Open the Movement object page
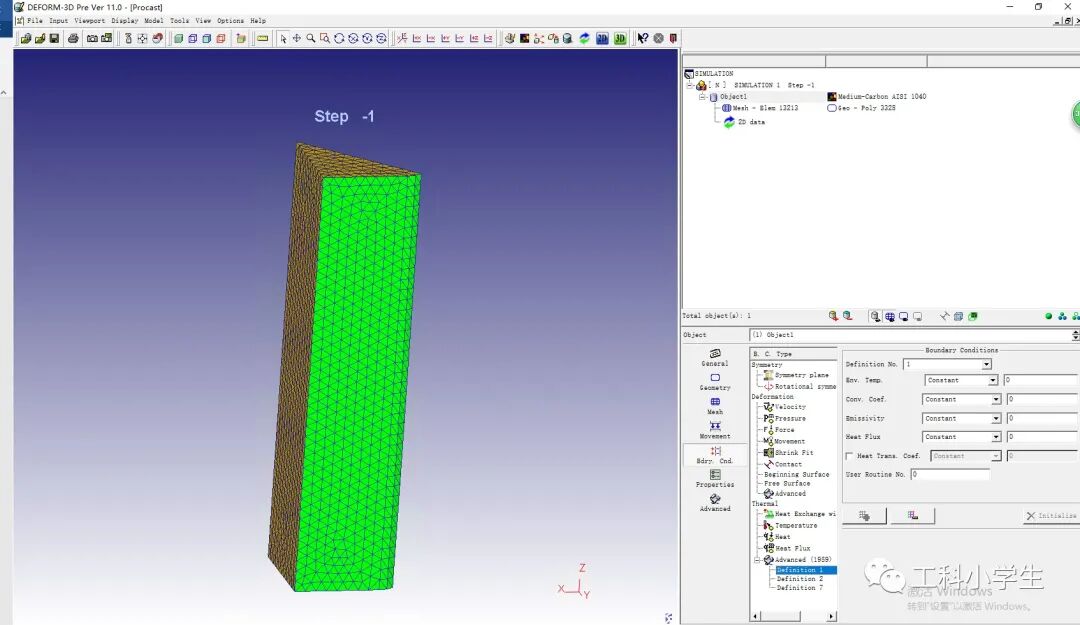Screen dimensions: 1080x625 (x=715, y=430)
